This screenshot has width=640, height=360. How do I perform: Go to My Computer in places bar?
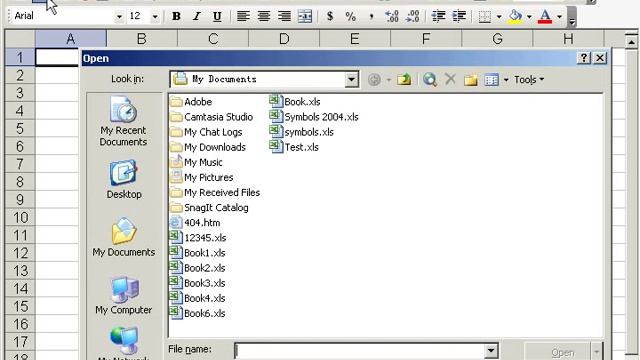[x=124, y=295]
